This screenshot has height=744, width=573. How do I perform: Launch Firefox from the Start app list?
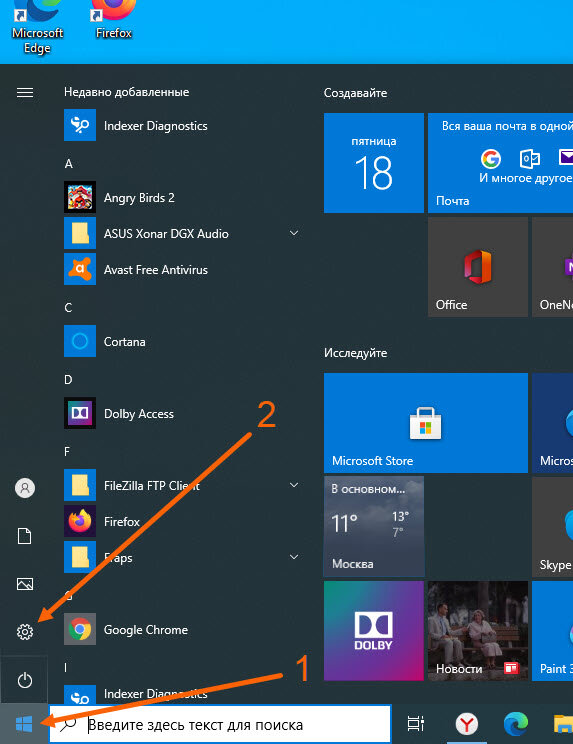click(x=183, y=521)
